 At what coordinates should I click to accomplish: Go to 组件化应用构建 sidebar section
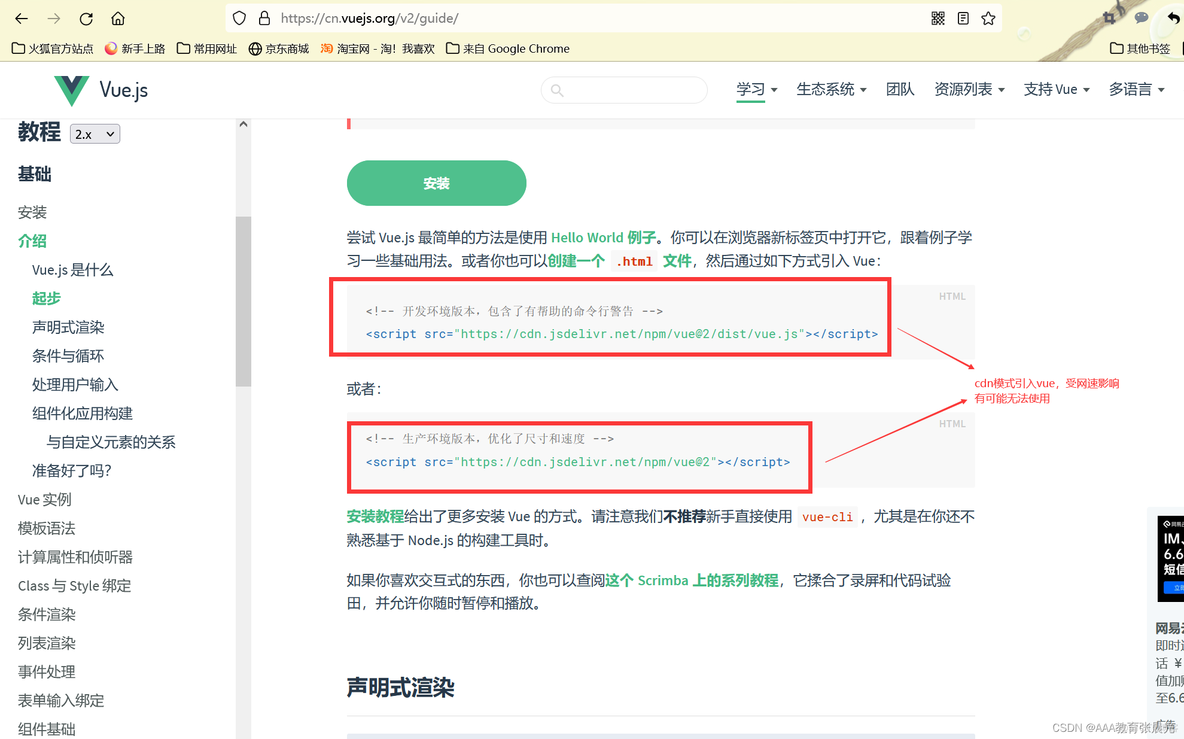82,413
